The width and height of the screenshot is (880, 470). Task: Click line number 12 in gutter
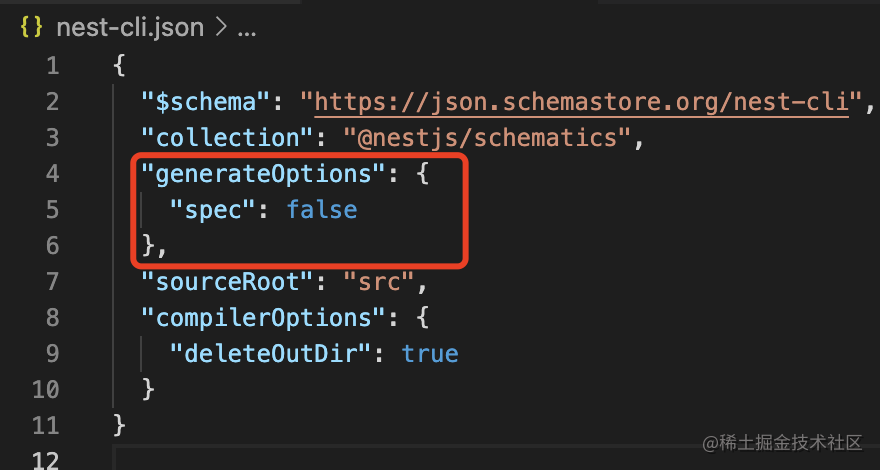coord(47,460)
